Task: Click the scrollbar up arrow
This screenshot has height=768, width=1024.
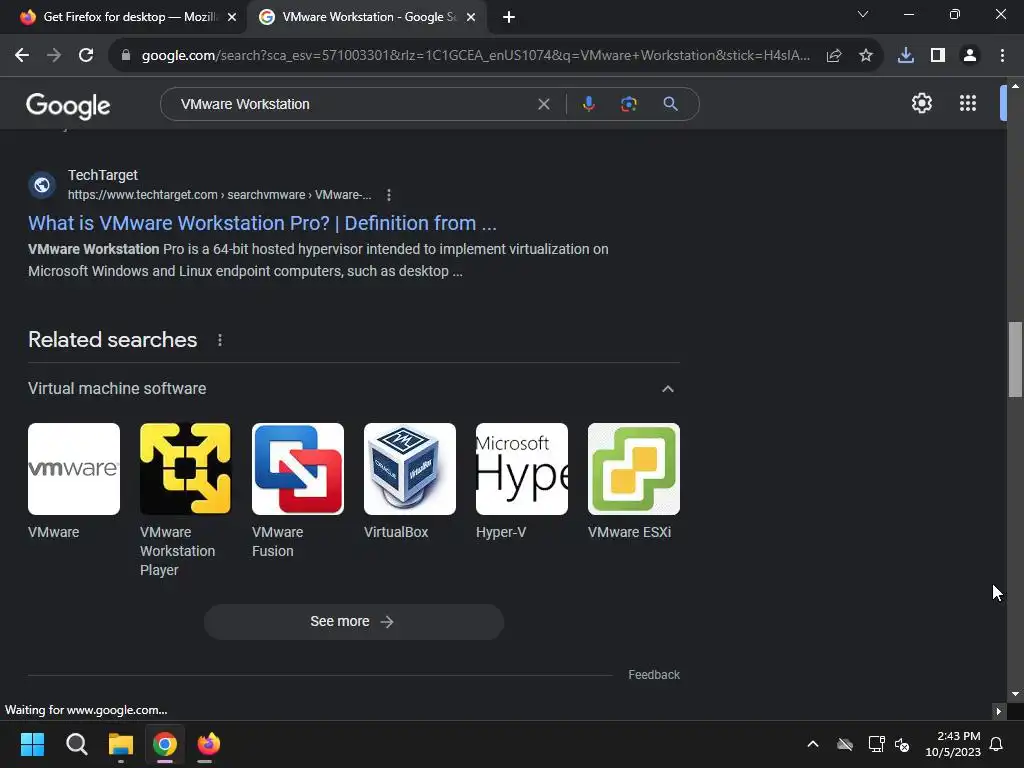Action: click(x=1015, y=86)
